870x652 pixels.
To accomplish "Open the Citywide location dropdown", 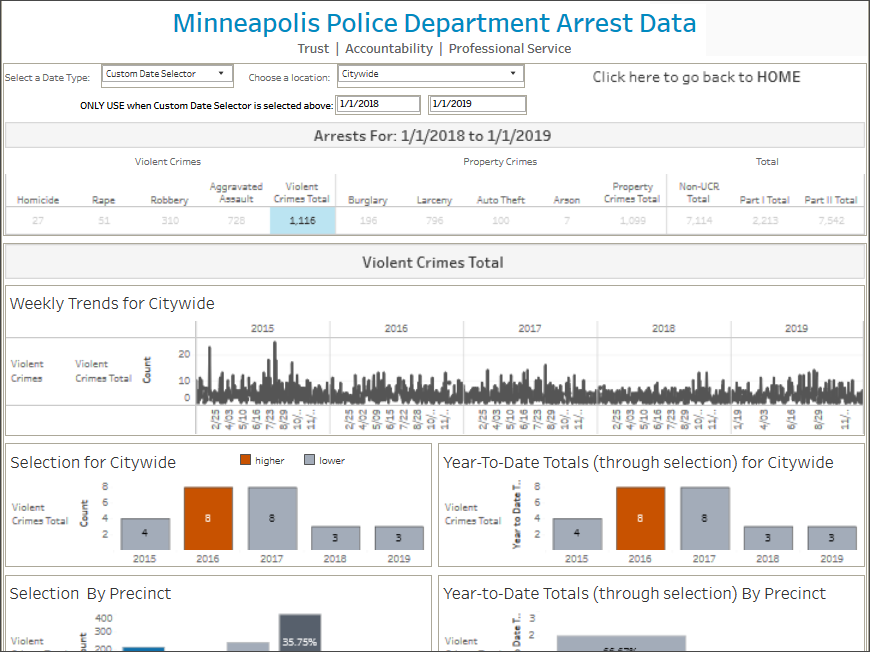I will coord(431,74).
